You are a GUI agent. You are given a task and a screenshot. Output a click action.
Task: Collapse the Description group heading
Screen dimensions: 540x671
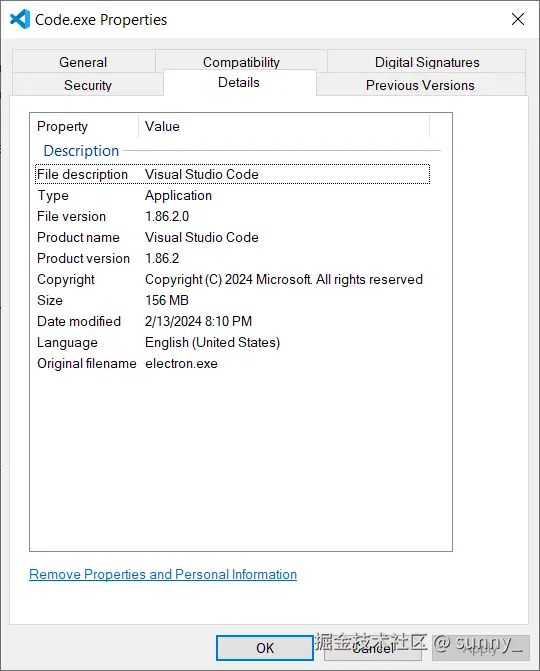81,151
